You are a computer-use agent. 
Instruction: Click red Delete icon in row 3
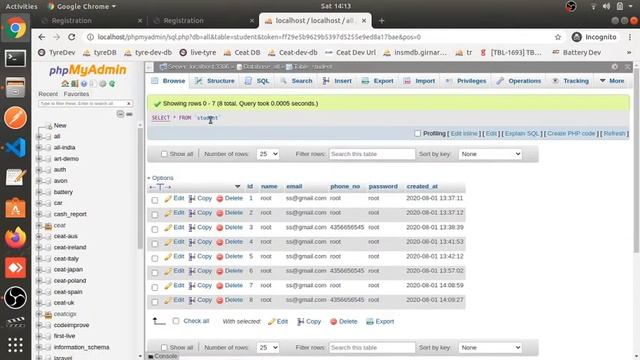(x=220, y=228)
